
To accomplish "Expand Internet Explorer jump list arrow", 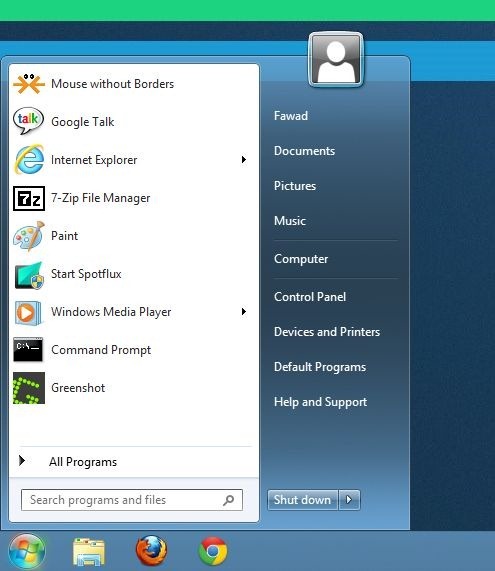I will (x=244, y=160).
